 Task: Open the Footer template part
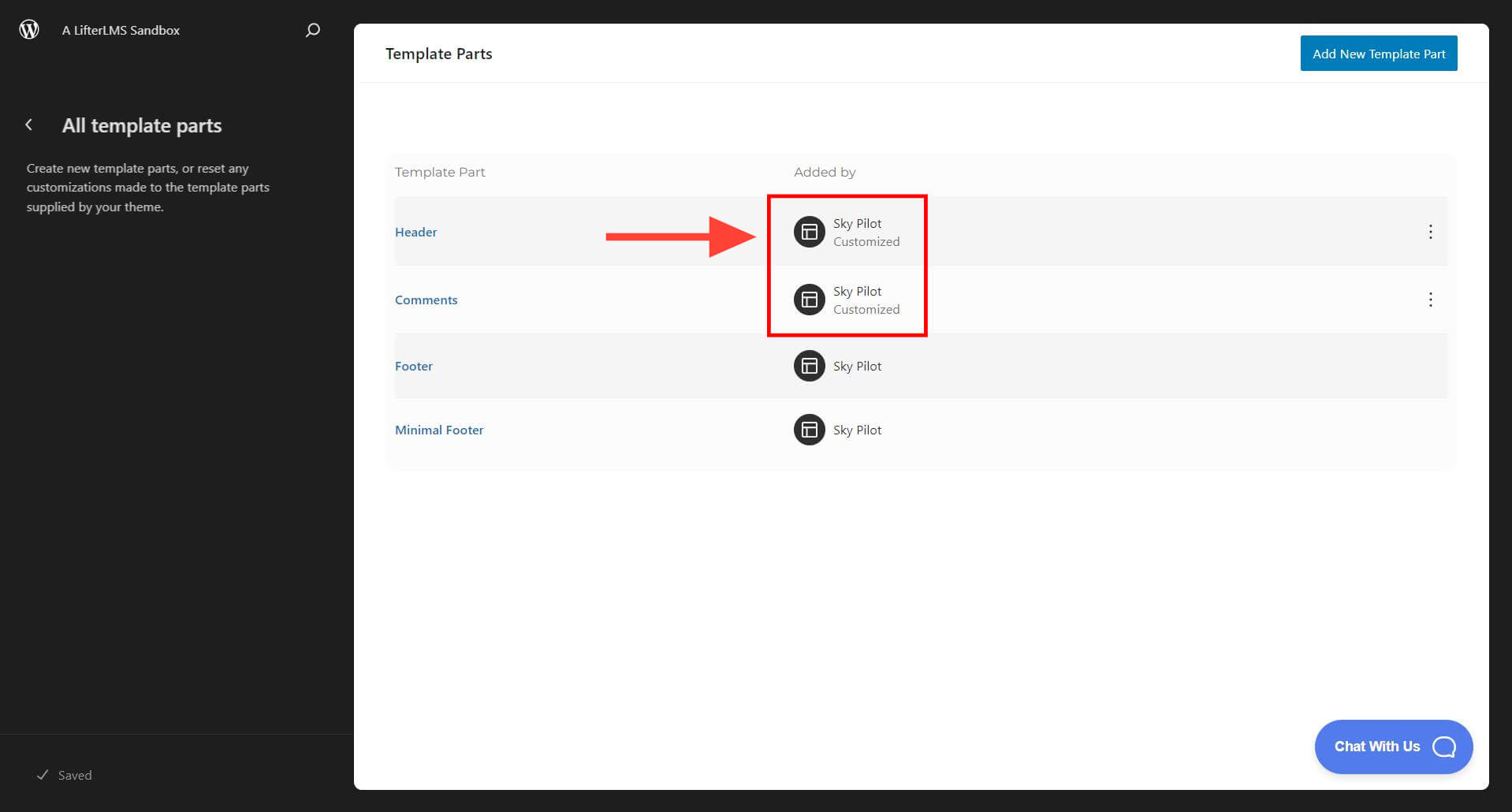pos(413,366)
